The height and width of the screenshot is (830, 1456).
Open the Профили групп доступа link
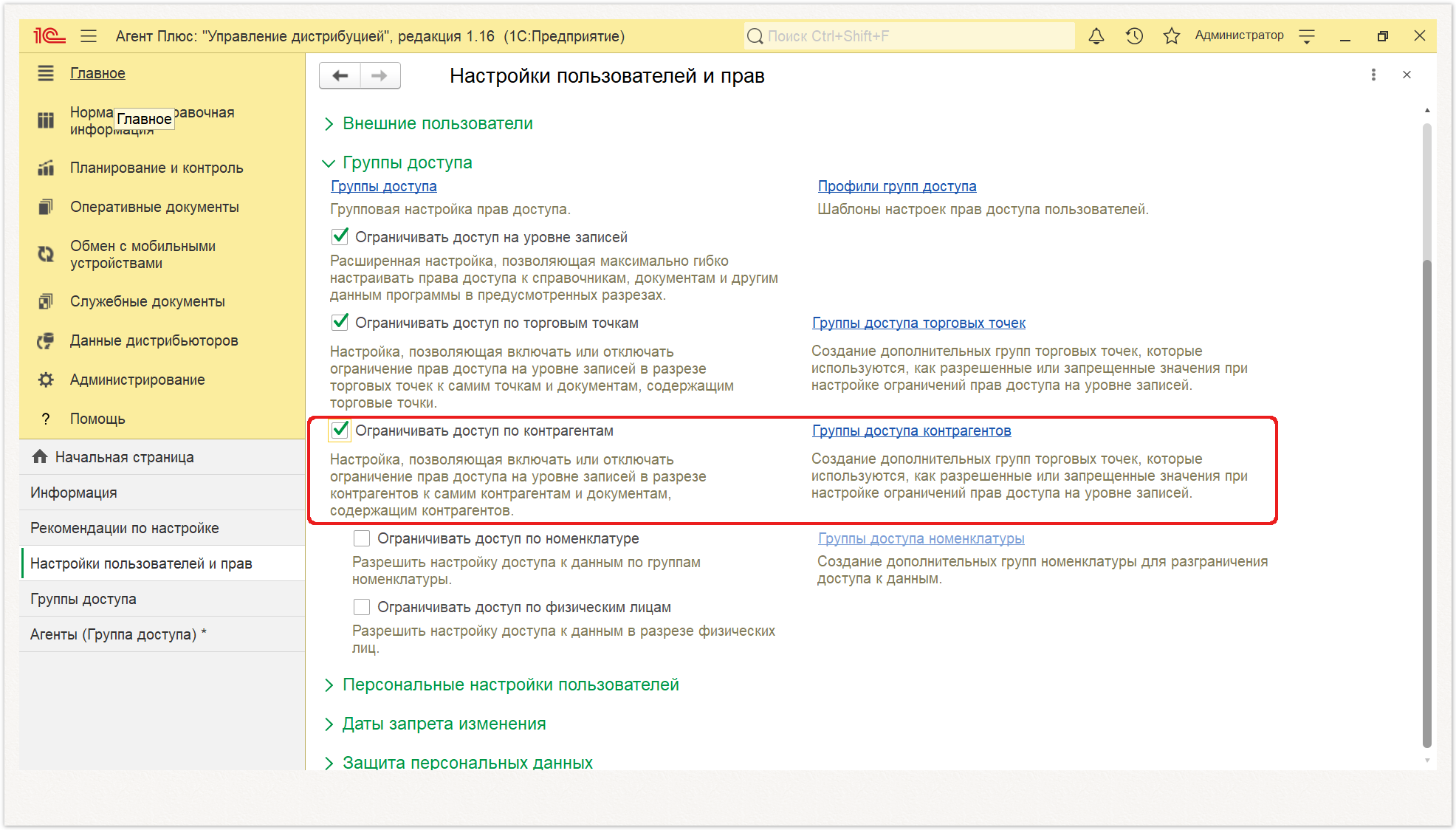pos(897,186)
